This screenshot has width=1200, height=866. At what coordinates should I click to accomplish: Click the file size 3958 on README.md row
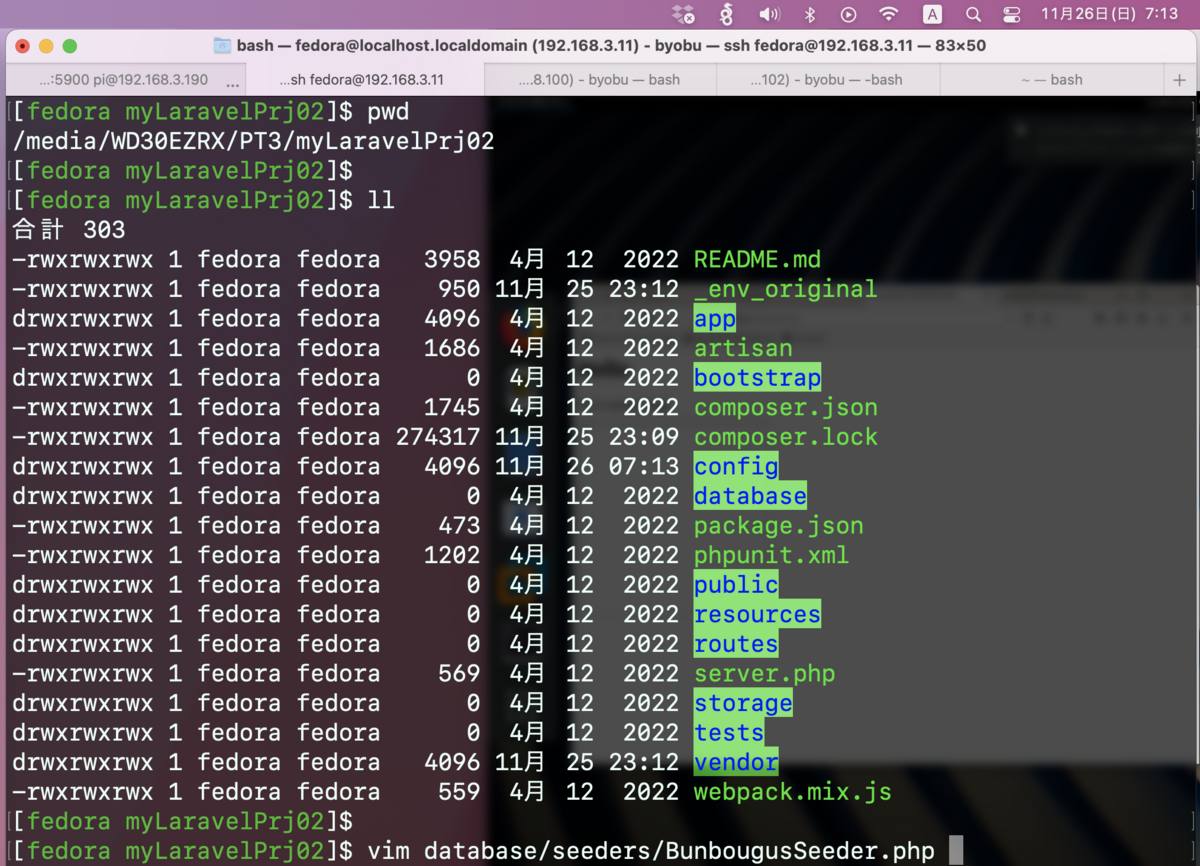click(452, 260)
